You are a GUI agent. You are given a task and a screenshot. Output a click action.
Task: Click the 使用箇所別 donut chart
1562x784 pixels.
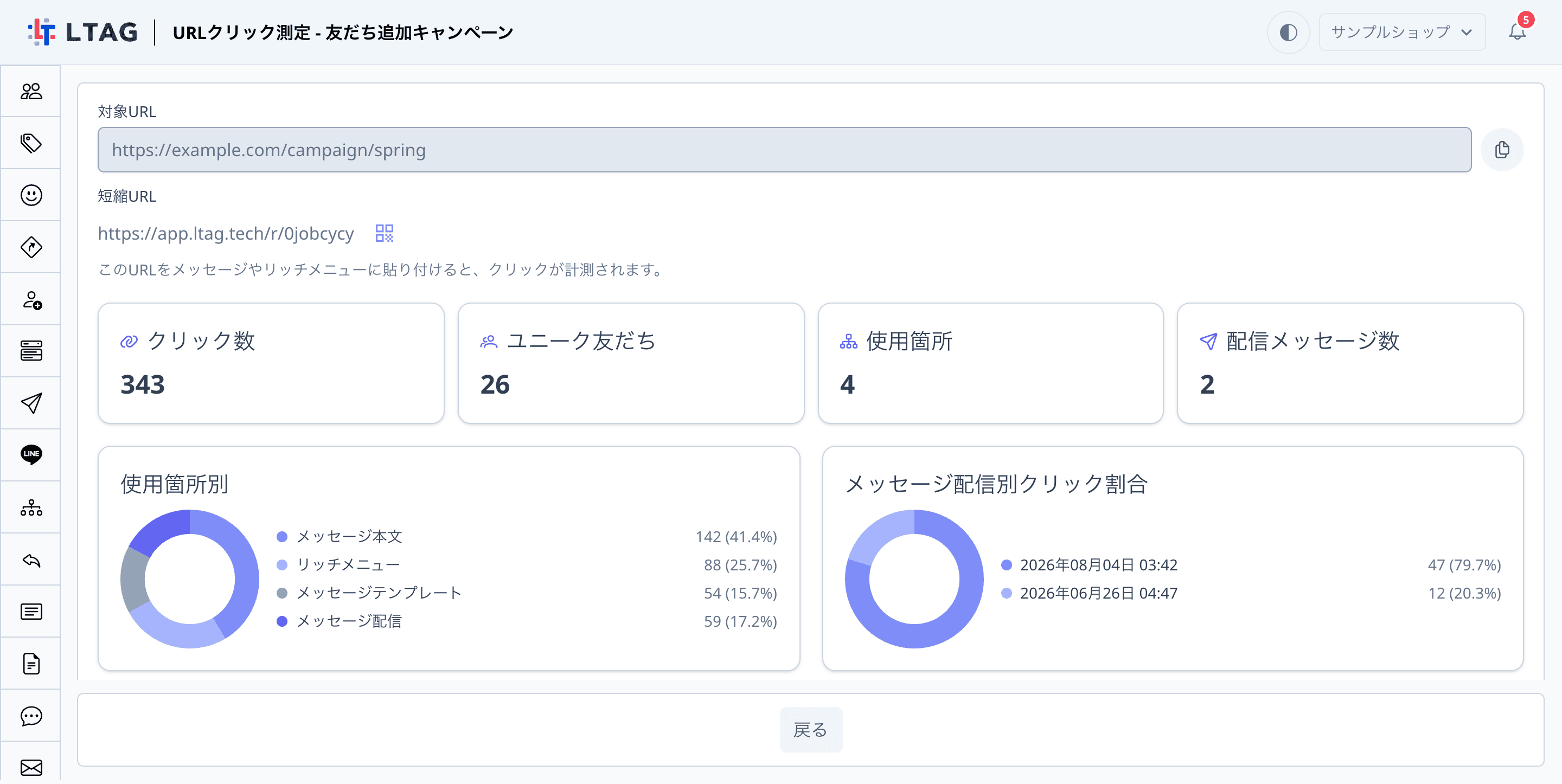(190, 579)
